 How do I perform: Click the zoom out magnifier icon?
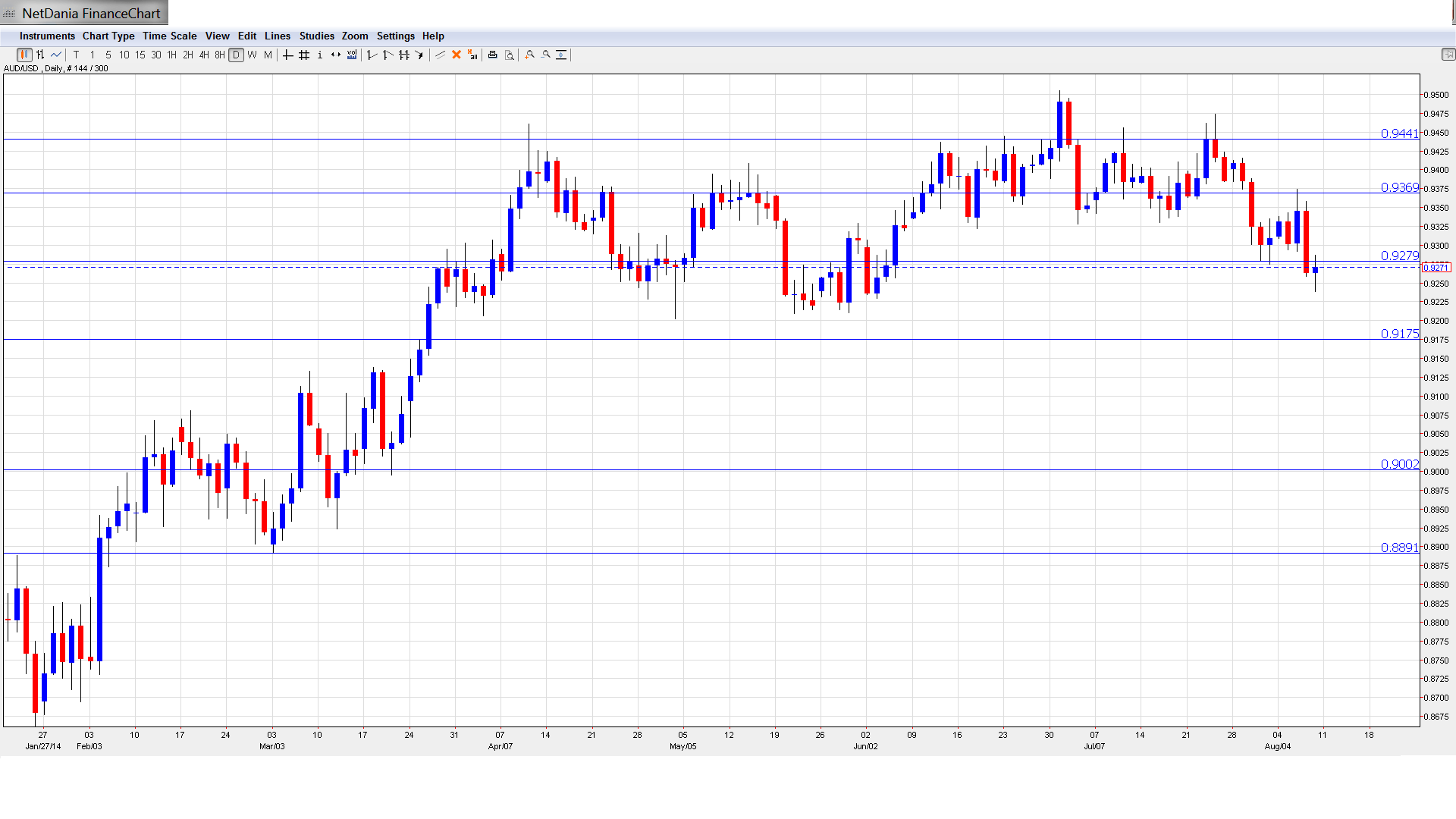point(546,55)
